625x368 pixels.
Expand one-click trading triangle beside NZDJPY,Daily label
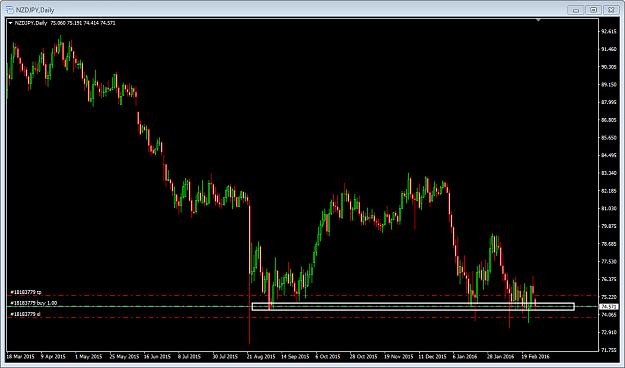[10, 23]
